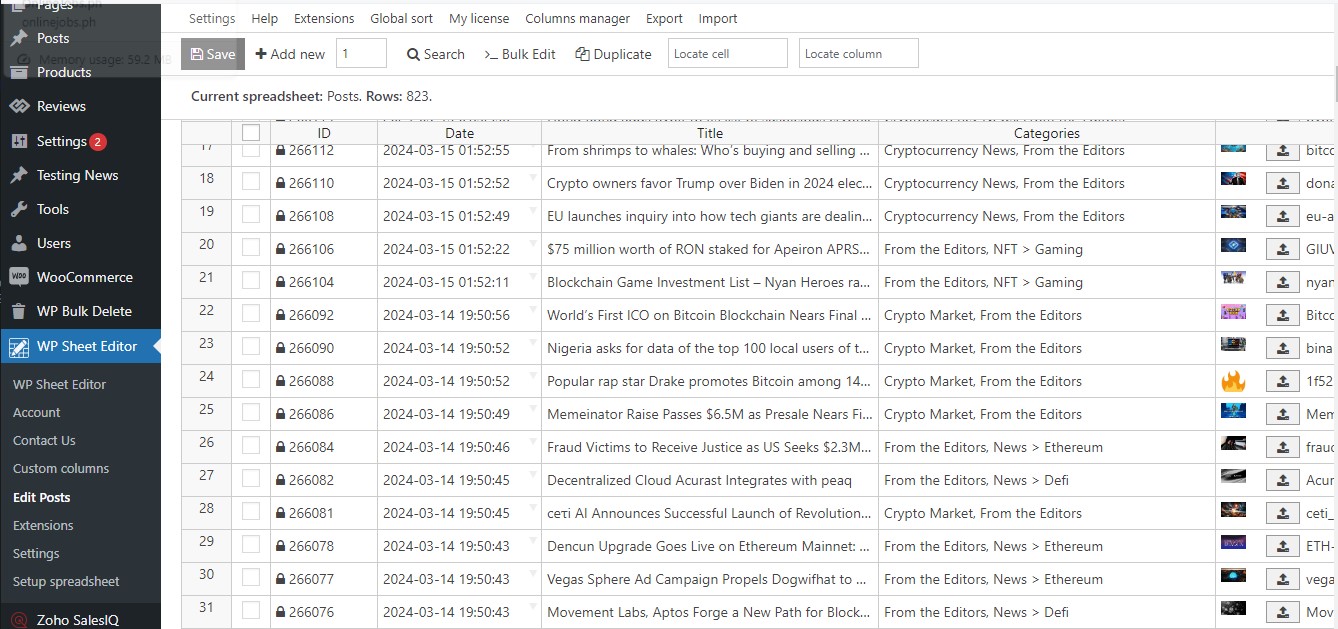
Task: Click upload image button for row 24
Action: (1282, 381)
